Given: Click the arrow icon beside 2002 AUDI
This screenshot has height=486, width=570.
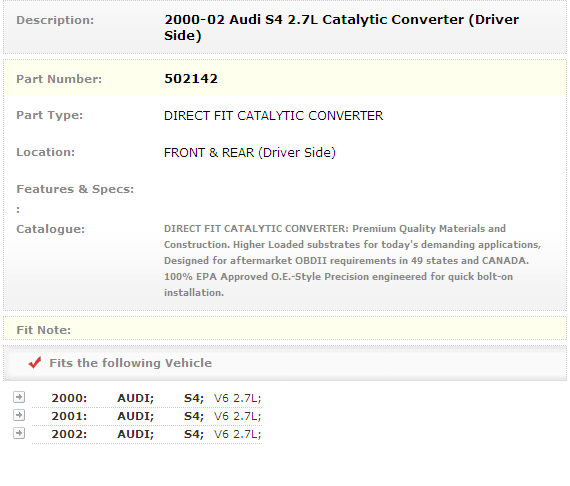Looking at the screenshot, I should [x=19, y=433].
